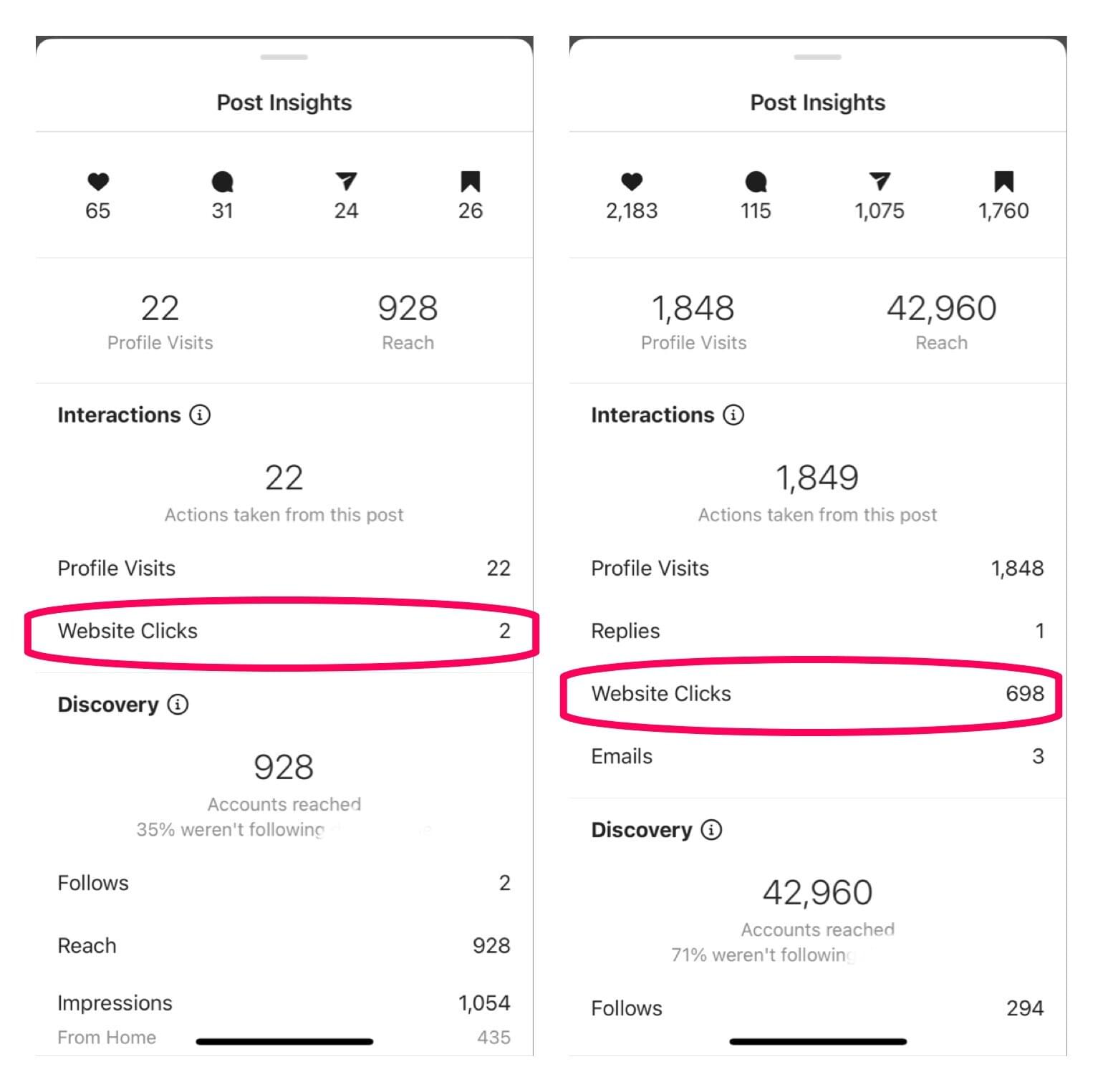
Task: Tap the comment bubble icon showing 31
Action: [223, 182]
